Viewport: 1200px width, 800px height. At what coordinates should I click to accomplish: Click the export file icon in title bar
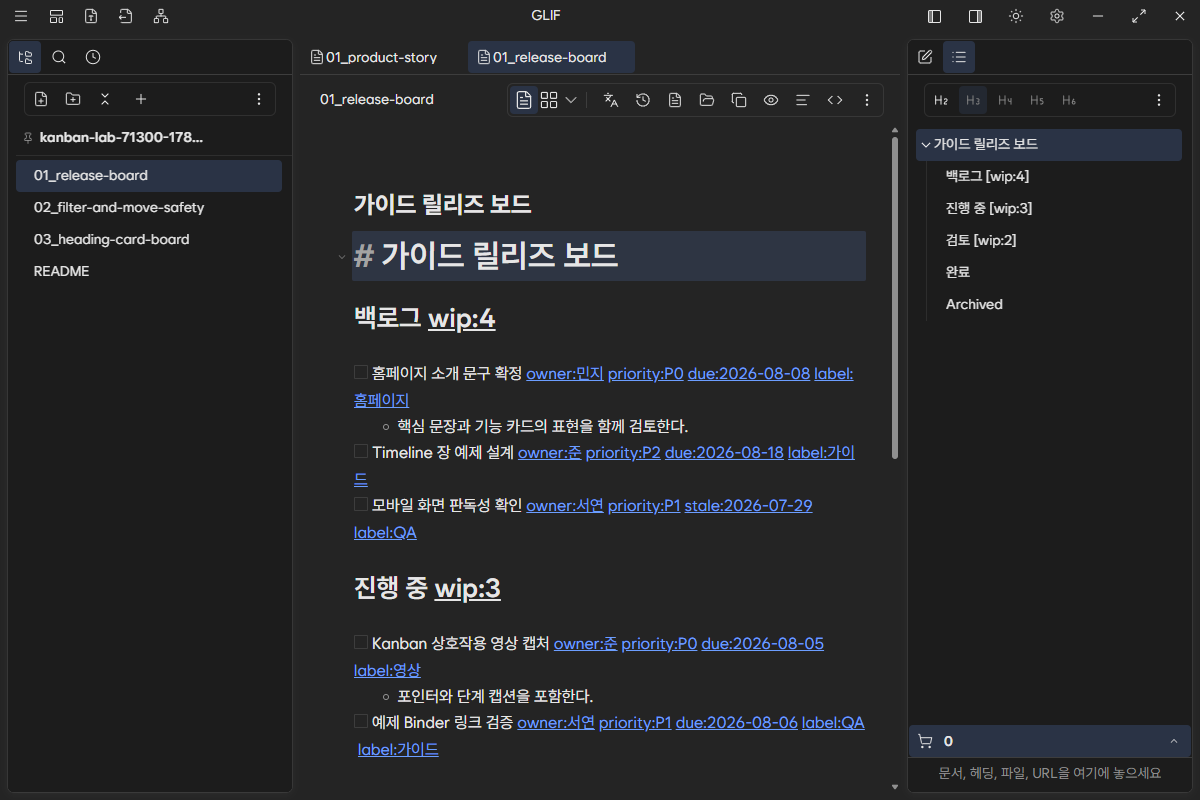(x=91, y=16)
